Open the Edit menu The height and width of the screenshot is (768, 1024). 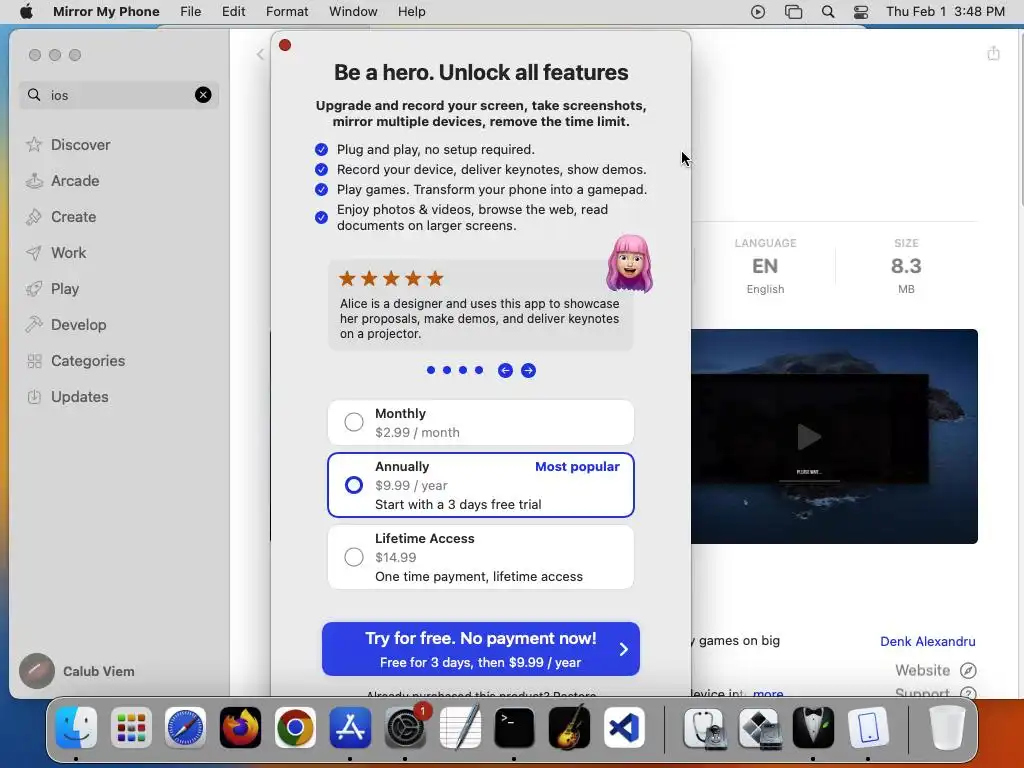233,11
